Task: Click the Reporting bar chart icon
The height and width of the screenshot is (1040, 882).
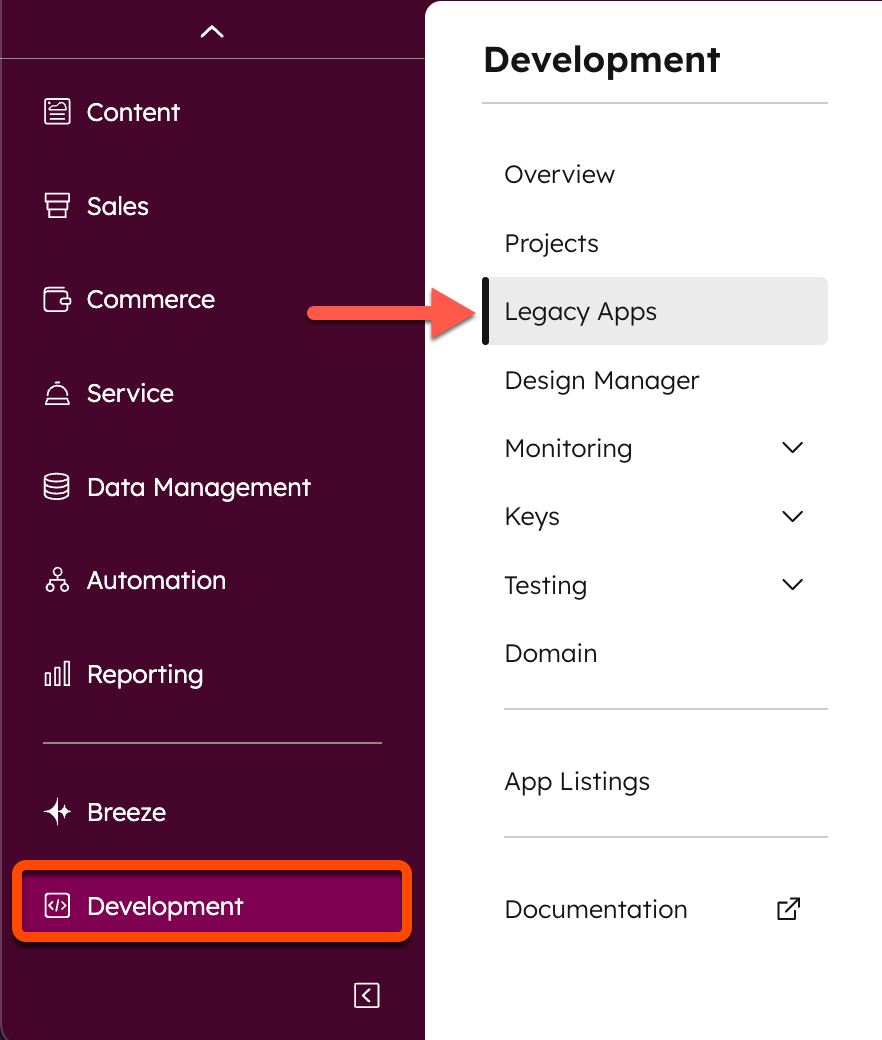Action: coord(58,674)
